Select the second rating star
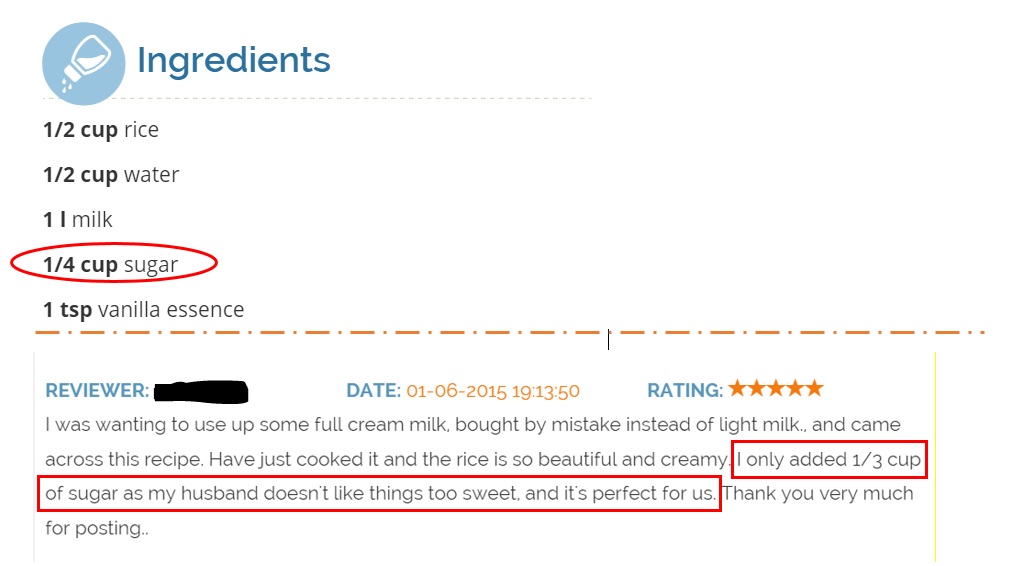 (757, 388)
